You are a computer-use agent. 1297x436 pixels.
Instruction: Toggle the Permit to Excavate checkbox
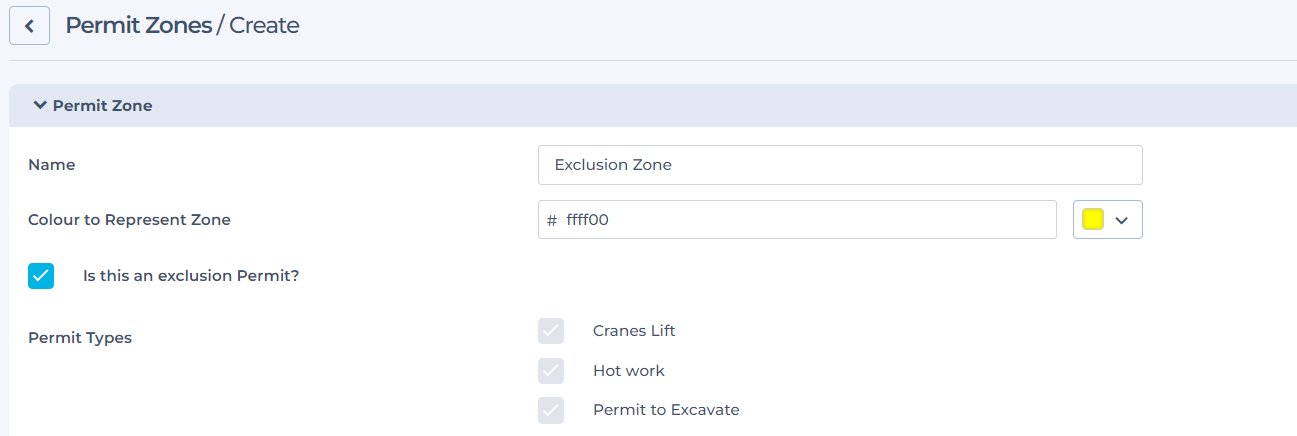551,410
